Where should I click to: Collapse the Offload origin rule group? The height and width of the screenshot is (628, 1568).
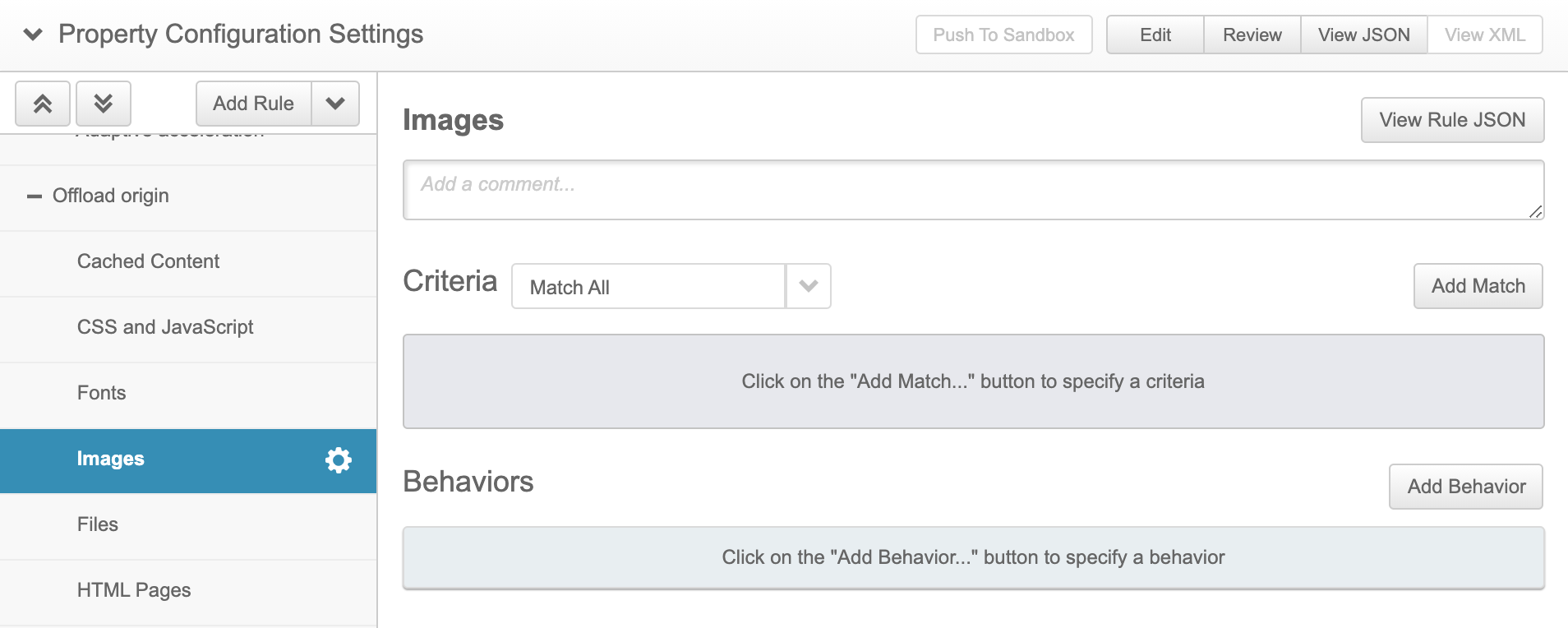click(34, 196)
